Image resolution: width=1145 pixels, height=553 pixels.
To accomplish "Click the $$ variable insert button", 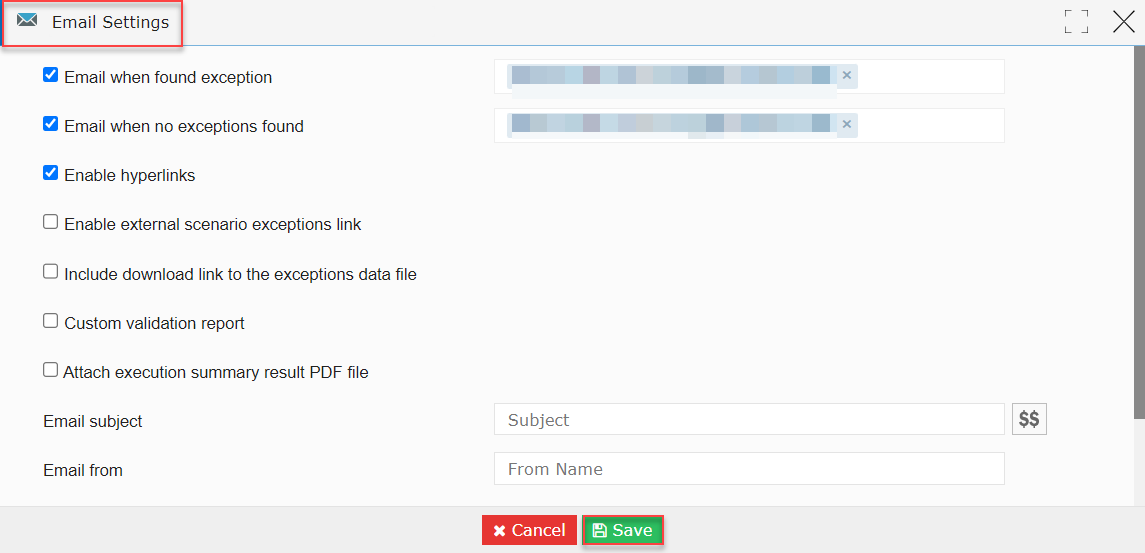I will tap(1029, 419).
